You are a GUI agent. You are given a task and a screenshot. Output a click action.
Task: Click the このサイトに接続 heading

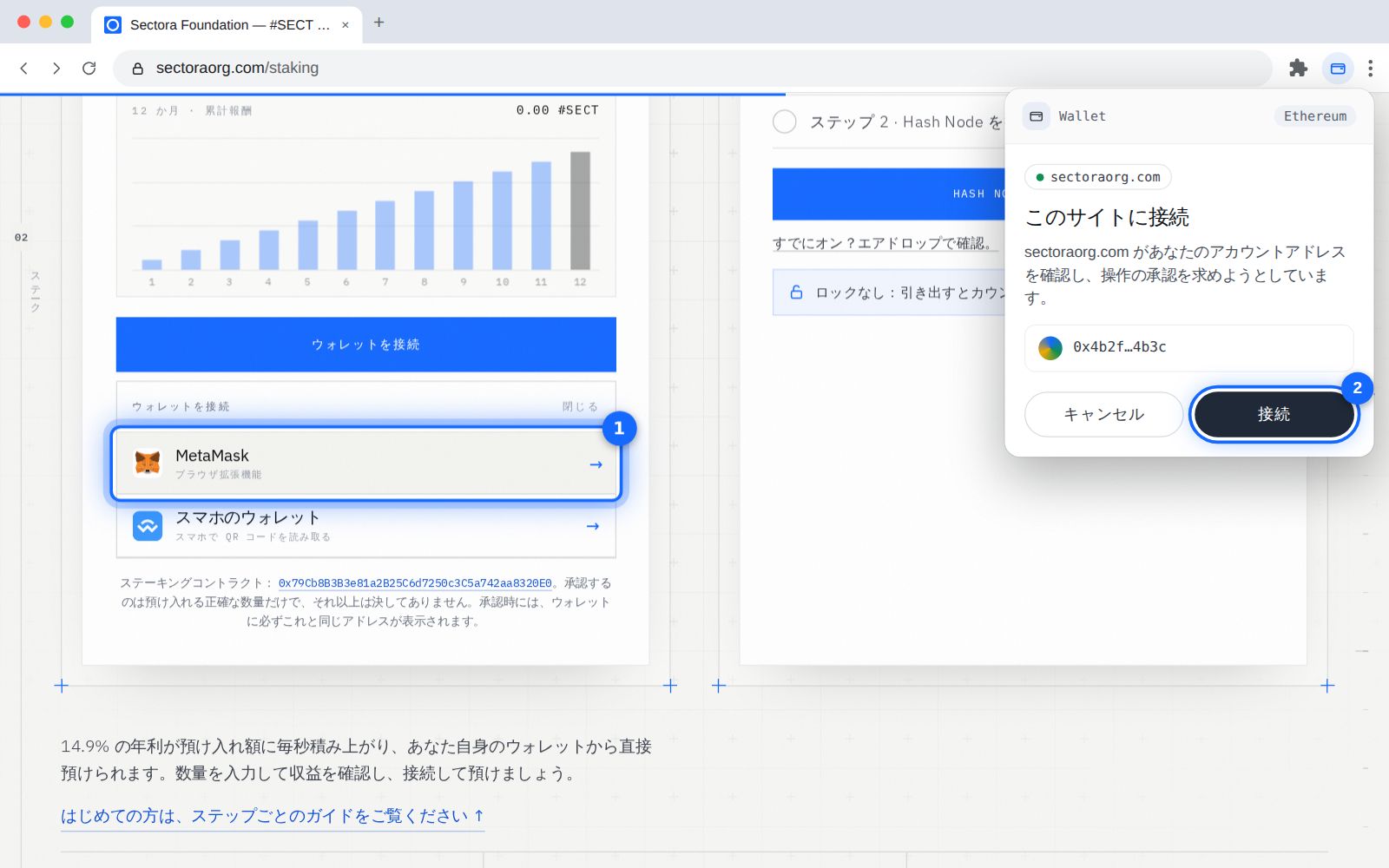click(1107, 217)
